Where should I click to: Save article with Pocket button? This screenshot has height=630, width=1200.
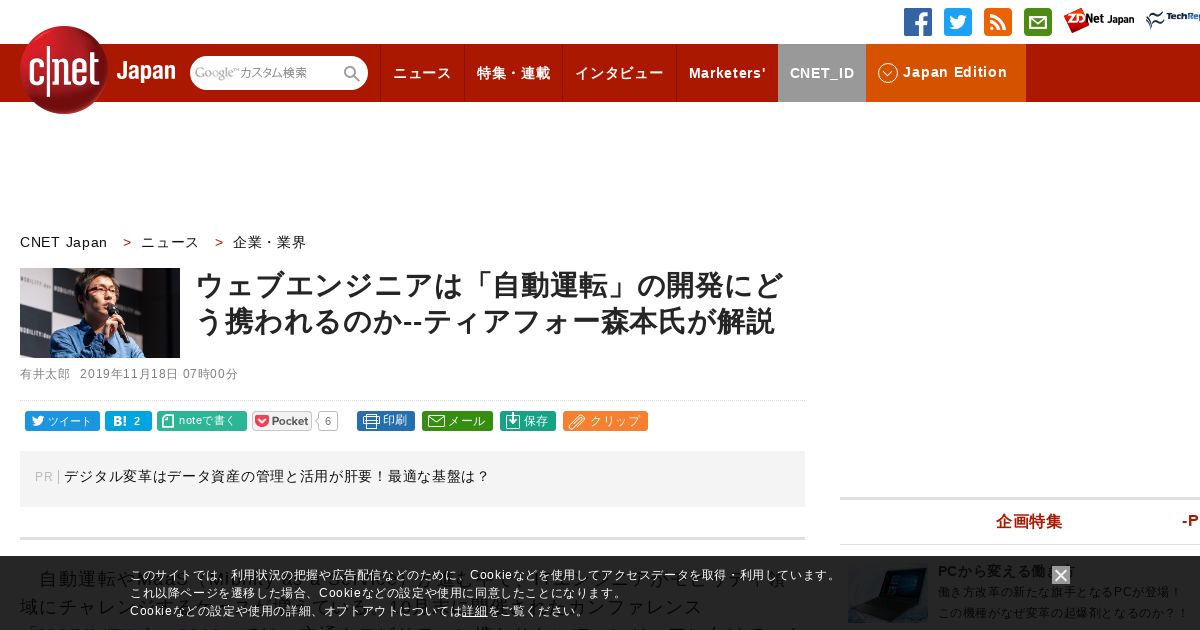[282, 421]
